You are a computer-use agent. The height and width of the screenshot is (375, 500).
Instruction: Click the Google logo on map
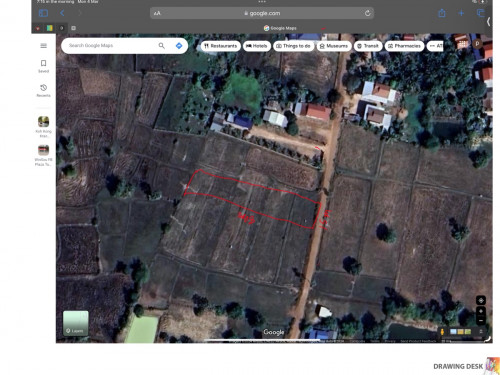[x=274, y=332]
